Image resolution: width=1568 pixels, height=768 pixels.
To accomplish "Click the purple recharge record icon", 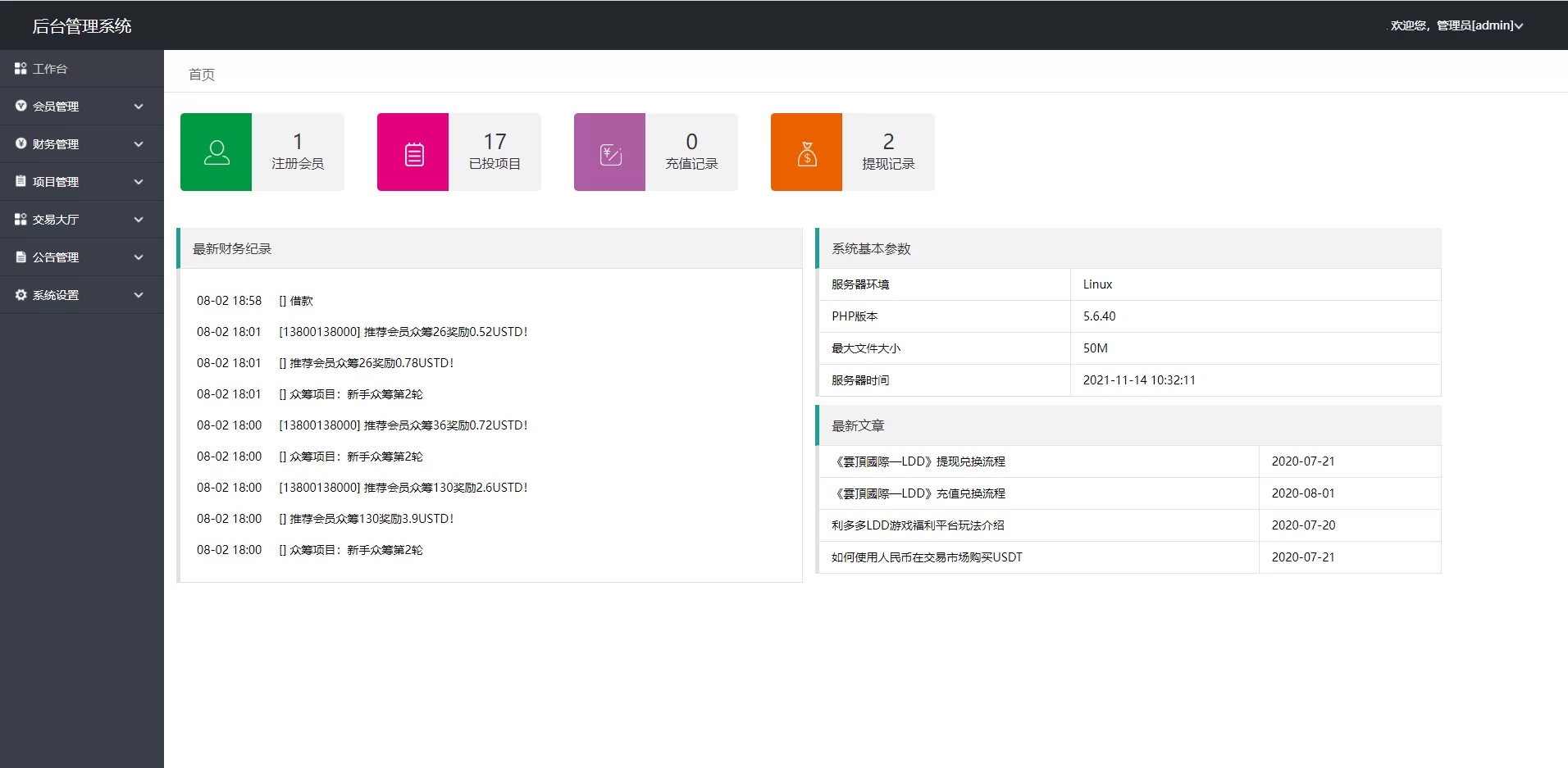I will pyautogui.click(x=609, y=152).
